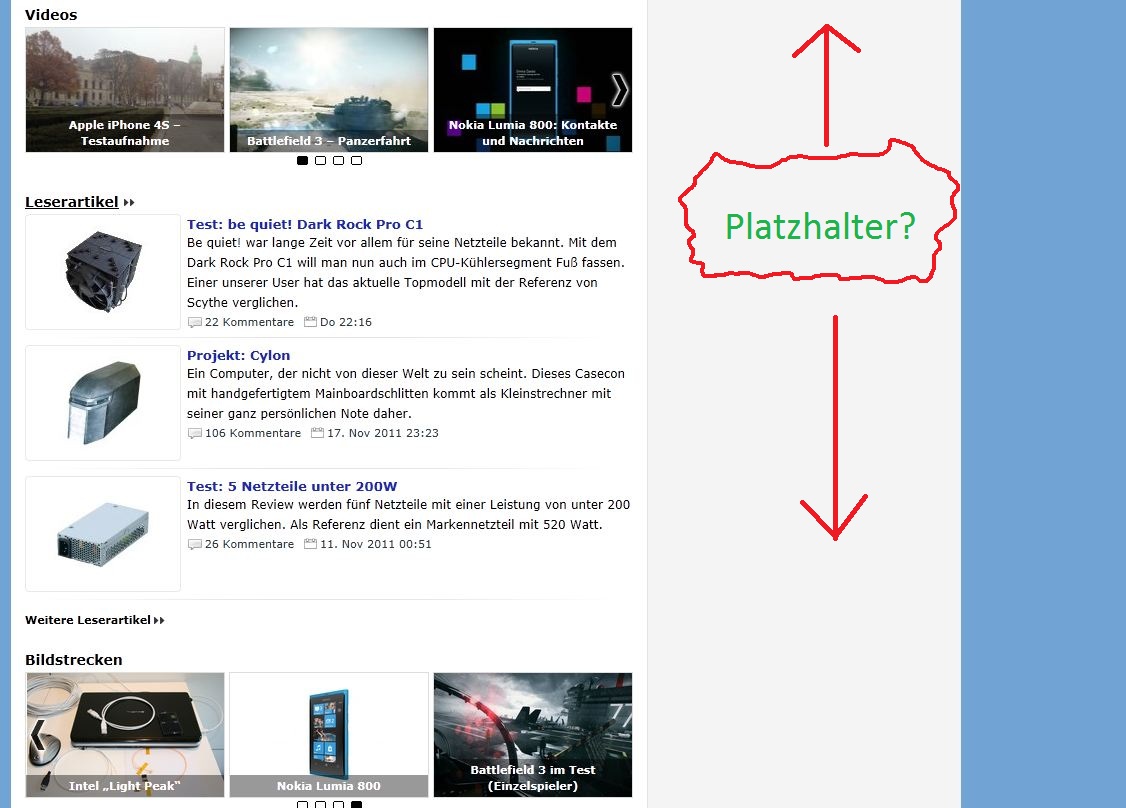Select fourth page dot of video carousel
Viewport: 1126px width, 808px height.
click(356, 160)
